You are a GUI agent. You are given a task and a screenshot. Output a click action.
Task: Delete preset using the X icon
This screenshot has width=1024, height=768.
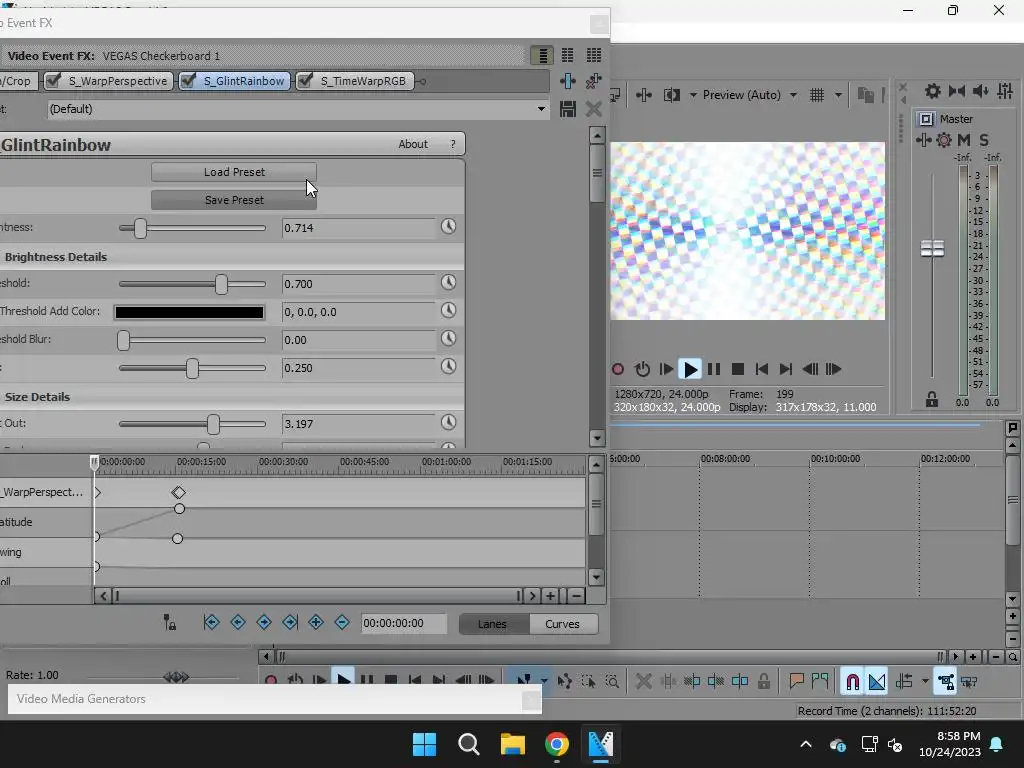pyautogui.click(x=593, y=109)
